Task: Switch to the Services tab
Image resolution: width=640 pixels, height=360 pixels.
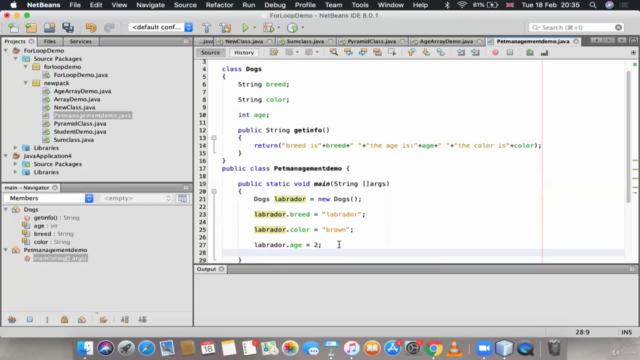Action: point(80,41)
